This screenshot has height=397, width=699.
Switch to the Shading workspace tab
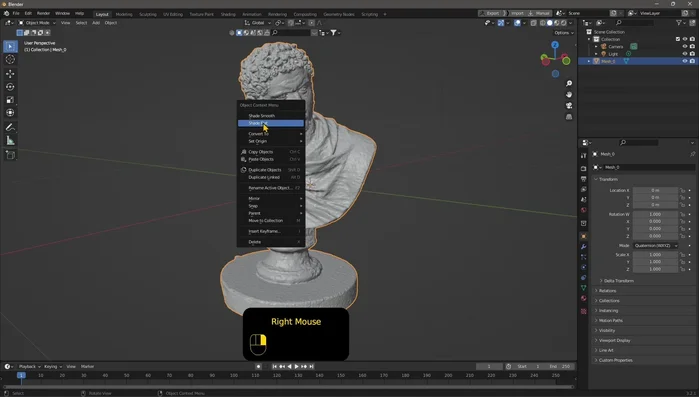click(228, 14)
